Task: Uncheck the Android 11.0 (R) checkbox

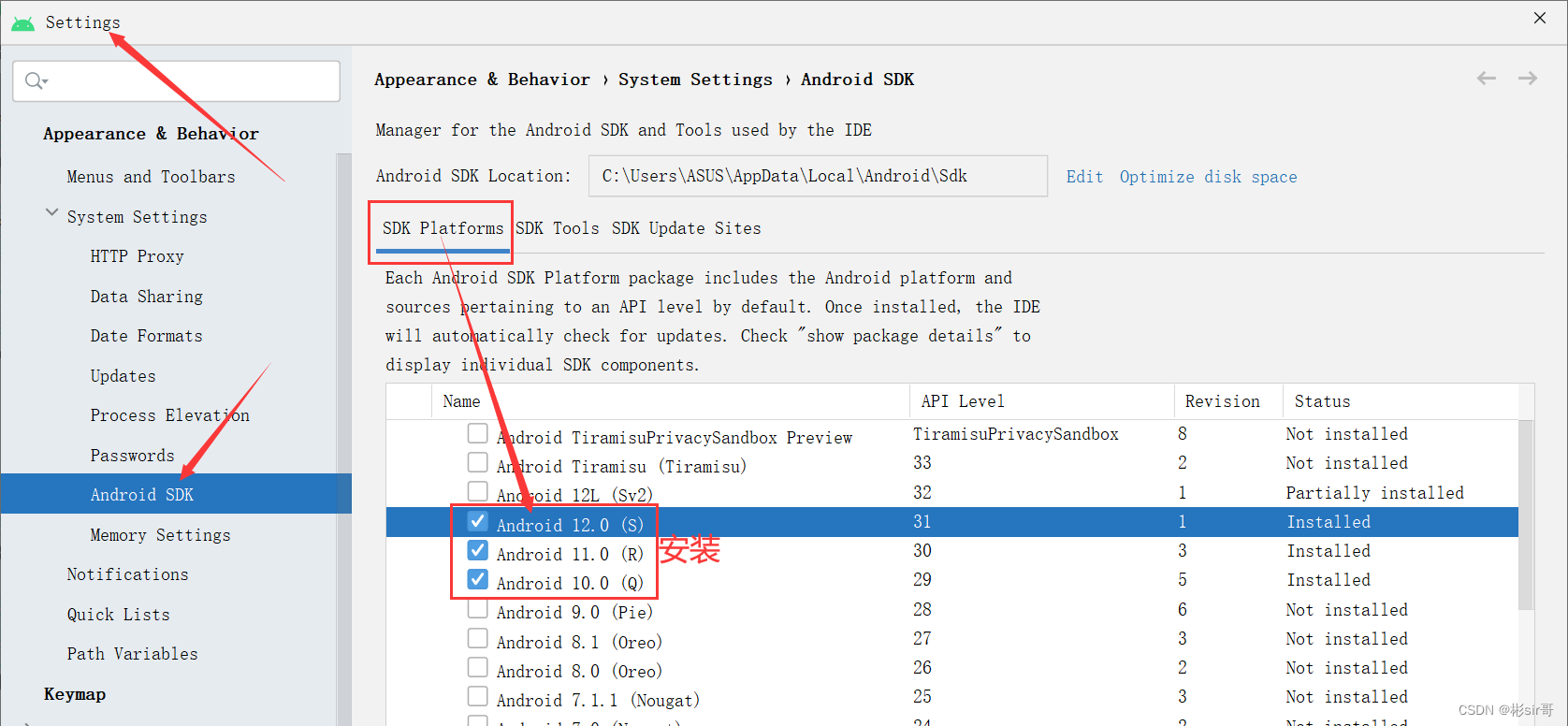Action: tap(478, 550)
